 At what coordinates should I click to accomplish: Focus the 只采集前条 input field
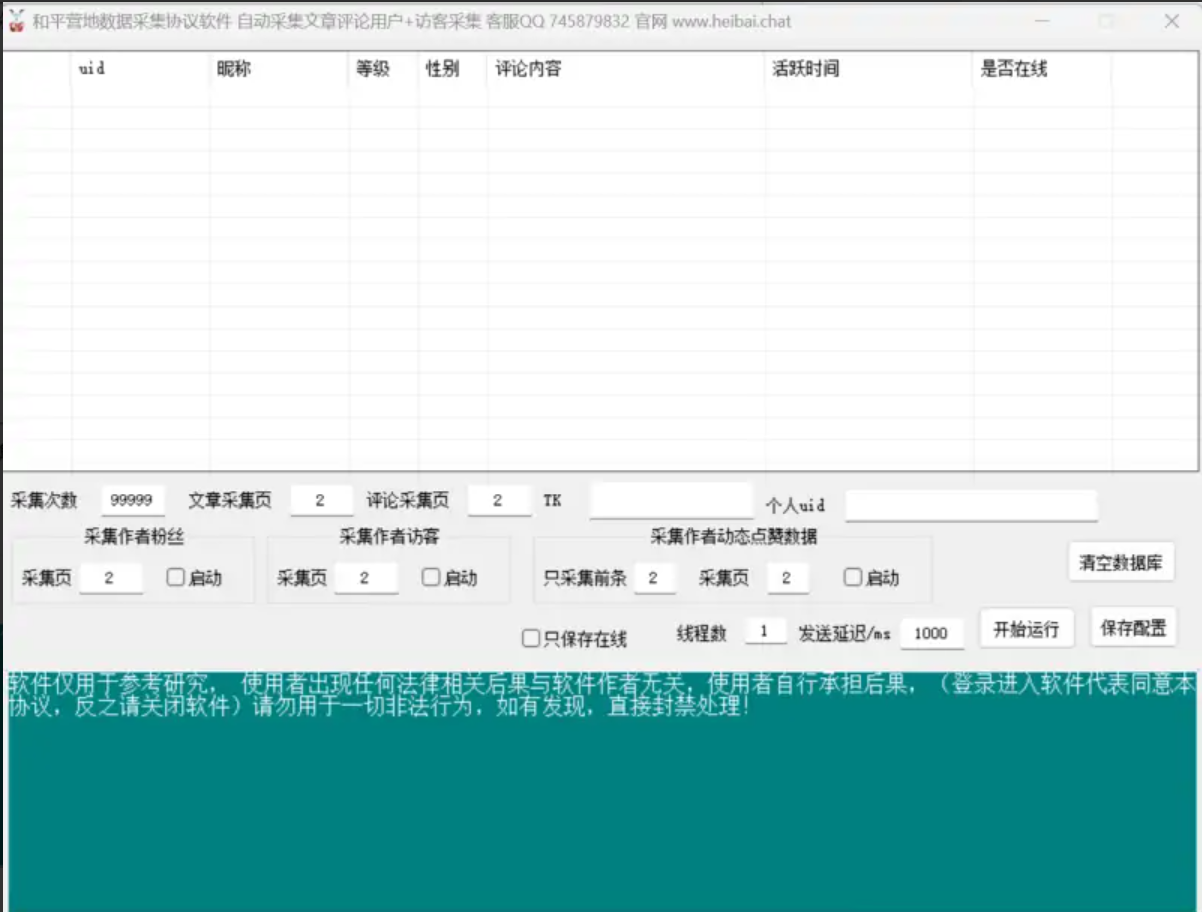click(x=654, y=577)
